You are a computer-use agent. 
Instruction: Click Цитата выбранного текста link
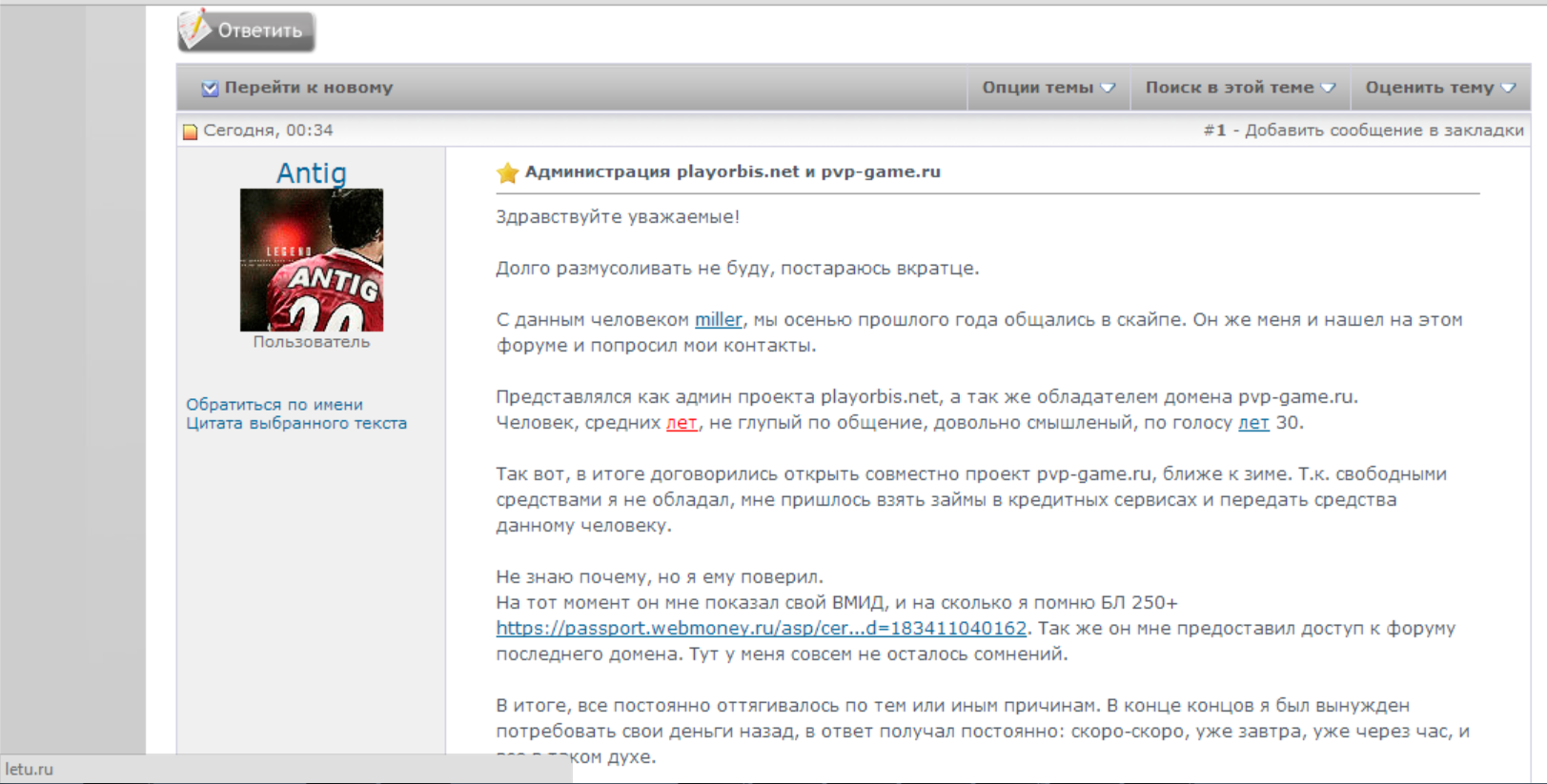pyautogui.click(x=296, y=423)
